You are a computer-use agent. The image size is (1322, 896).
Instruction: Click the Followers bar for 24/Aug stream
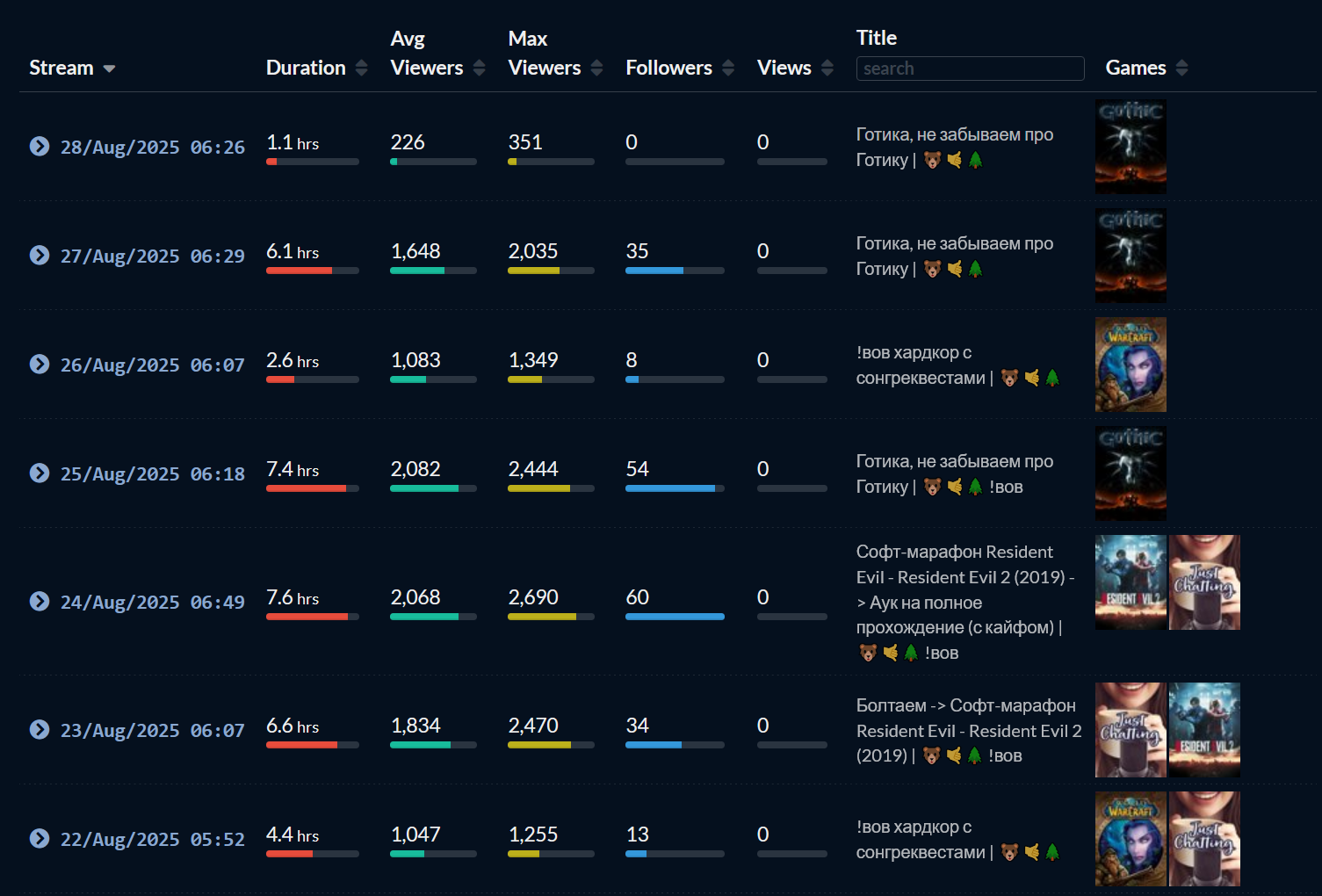pos(675,617)
